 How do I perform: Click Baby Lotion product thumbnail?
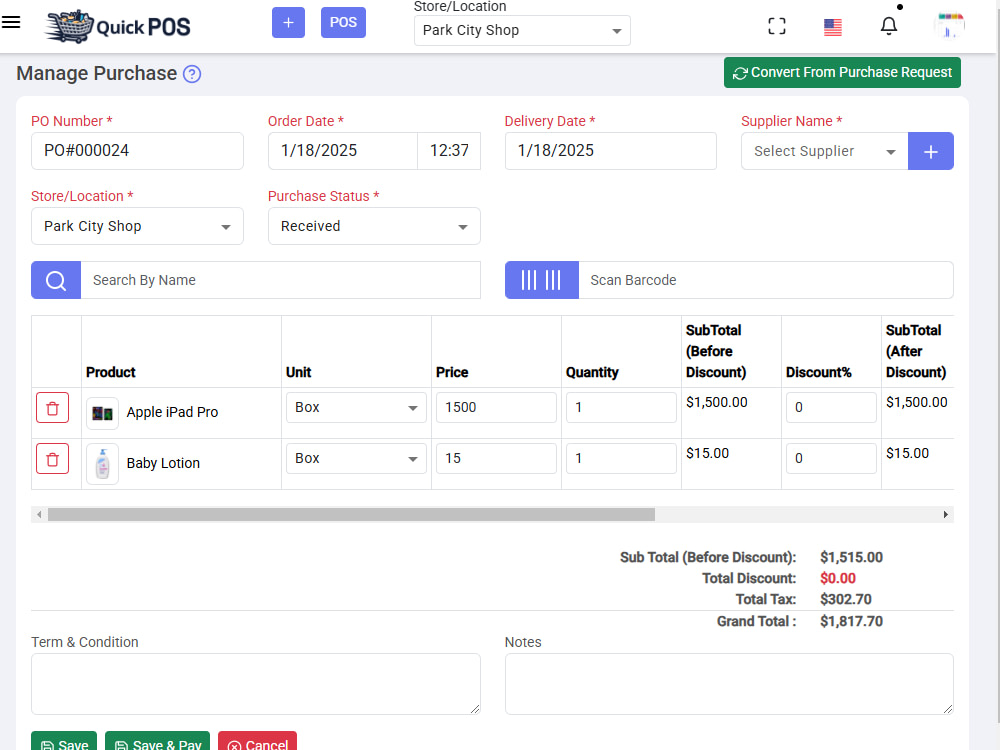[x=102, y=464]
